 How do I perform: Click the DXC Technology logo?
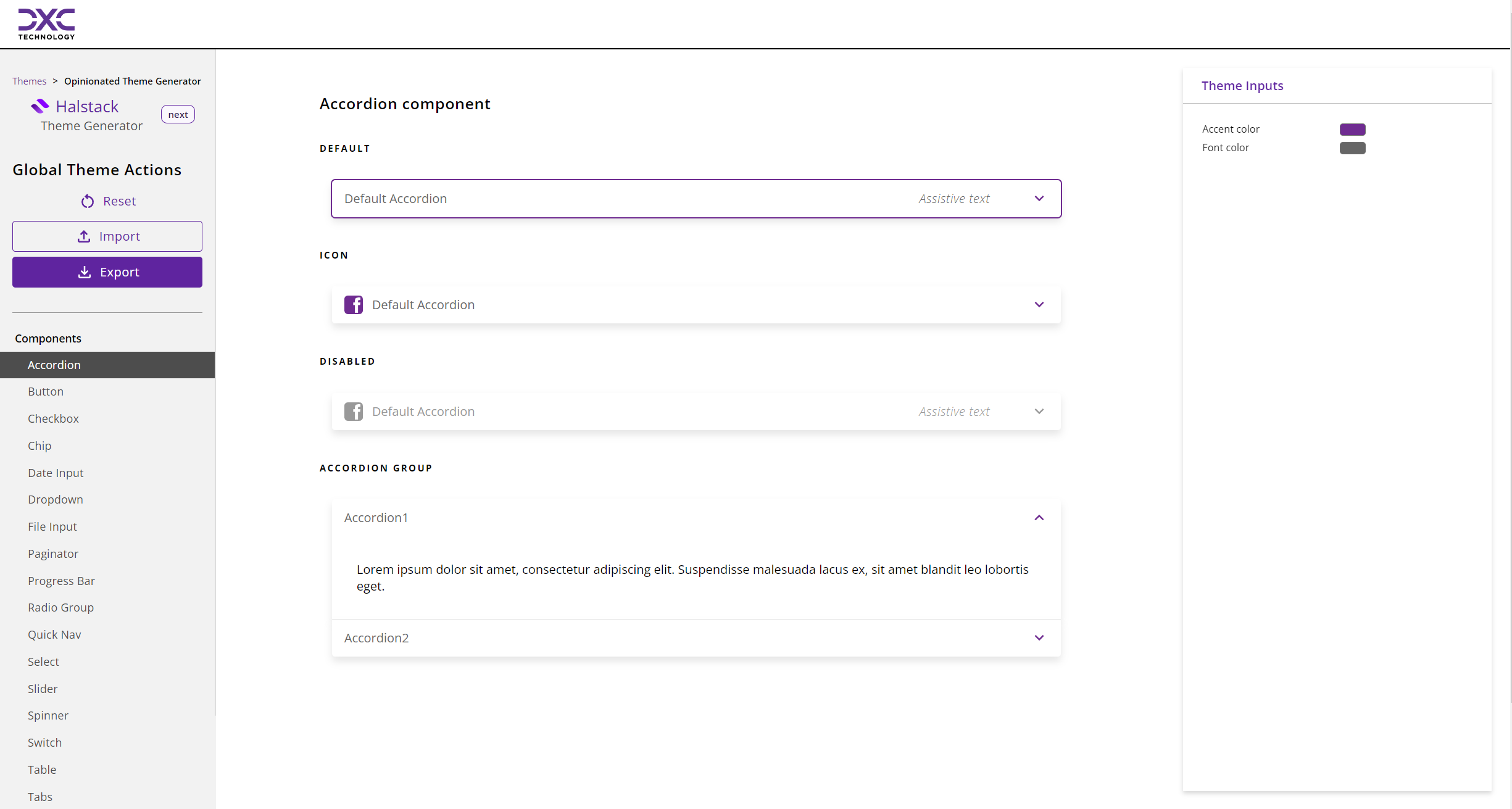click(x=46, y=23)
